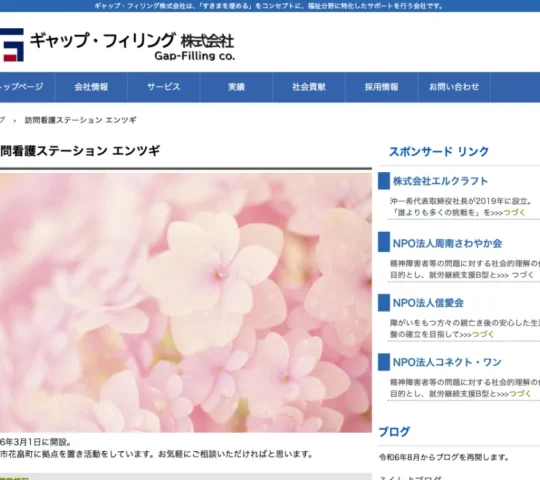Open the ギャップ・フィリング株式会社 site title
This screenshot has height=480, width=540.
[x=132, y=41]
